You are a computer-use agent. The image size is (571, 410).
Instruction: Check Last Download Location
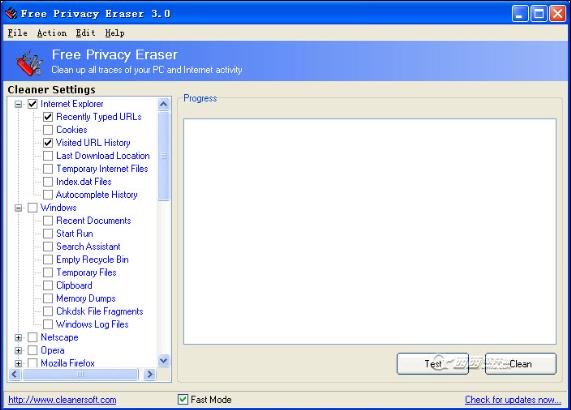click(48, 156)
